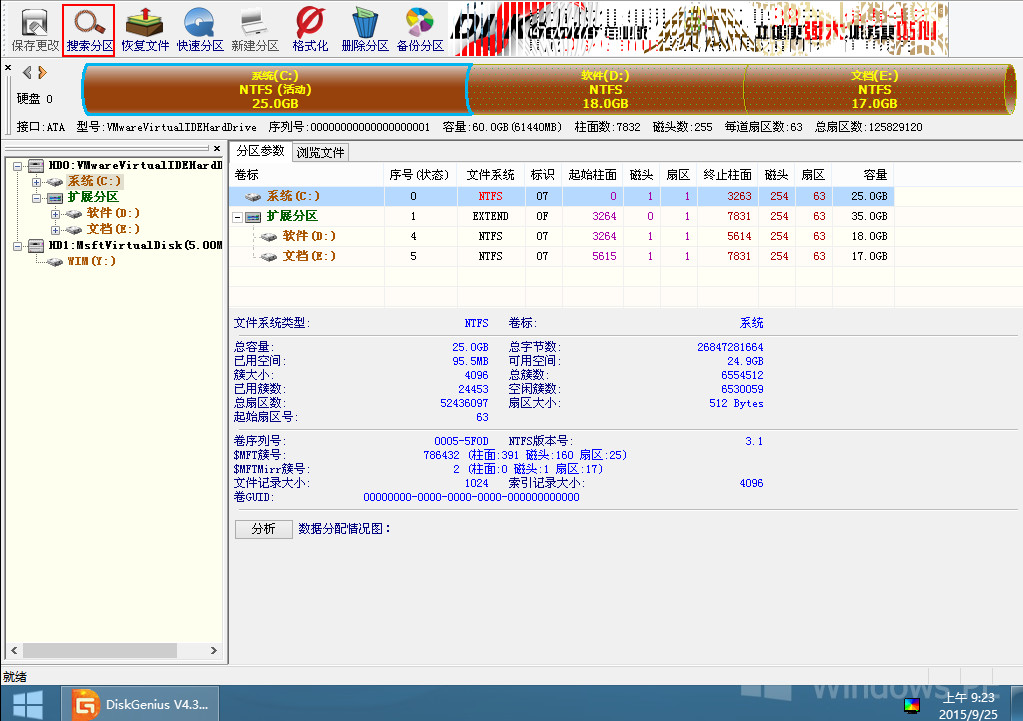The width and height of the screenshot is (1023, 721).
Task: Collapse 扩展分区 row in partition table
Action: [238, 217]
